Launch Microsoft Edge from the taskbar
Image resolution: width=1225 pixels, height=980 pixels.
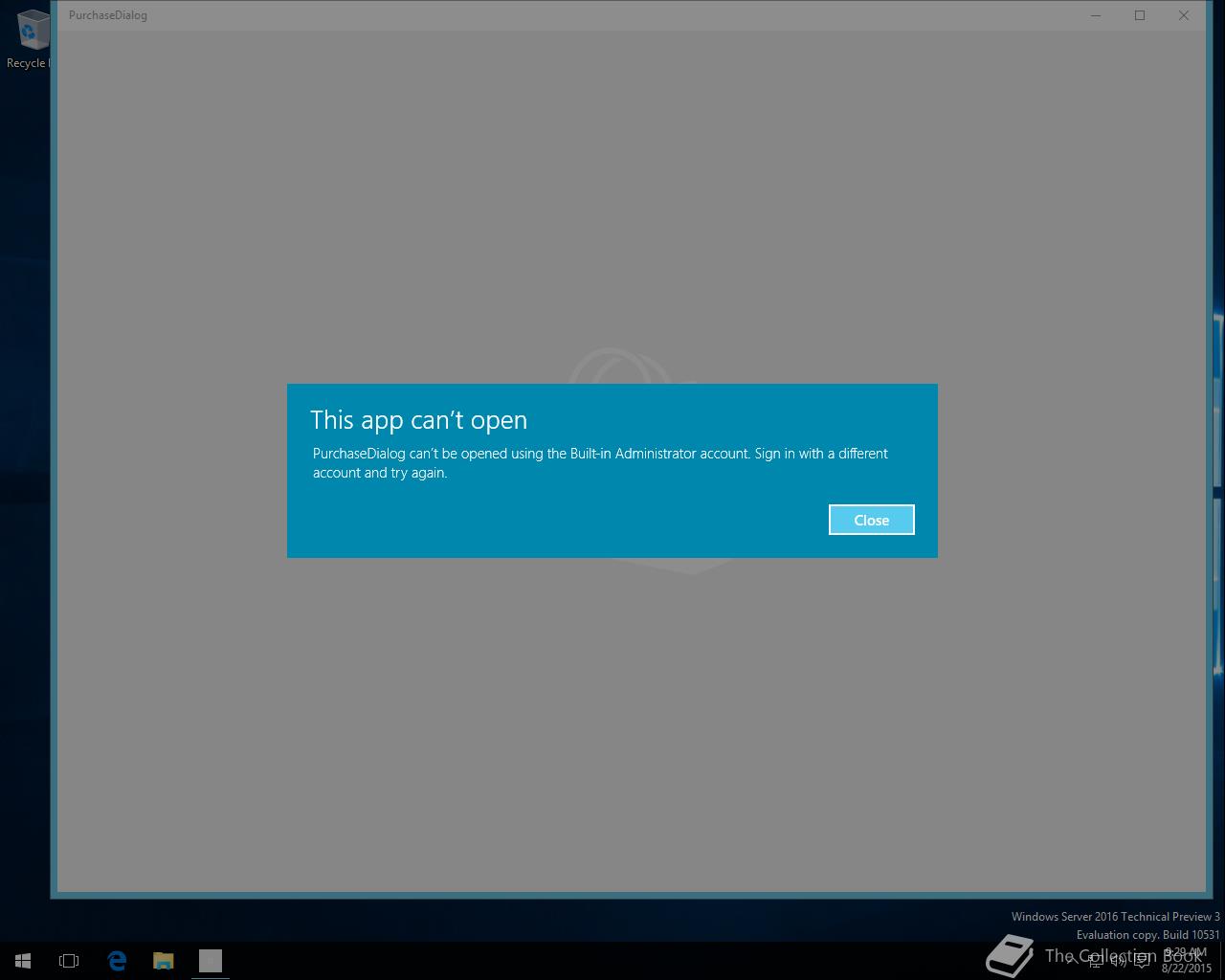tap(117, 961)
